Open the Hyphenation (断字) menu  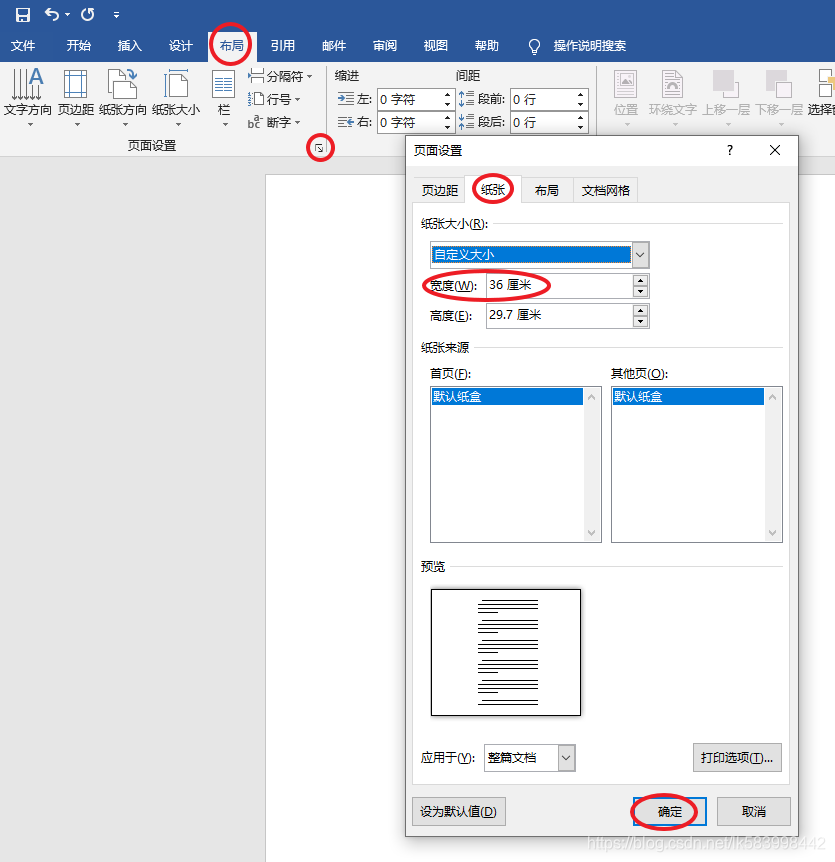[x=274, y=122]
